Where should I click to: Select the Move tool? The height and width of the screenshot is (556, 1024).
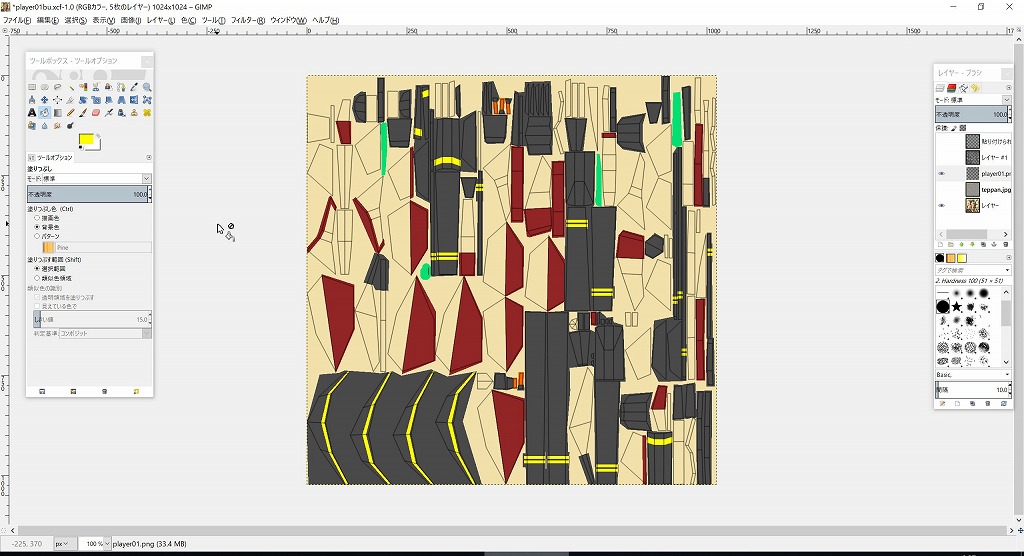click(x=44, y=100)
